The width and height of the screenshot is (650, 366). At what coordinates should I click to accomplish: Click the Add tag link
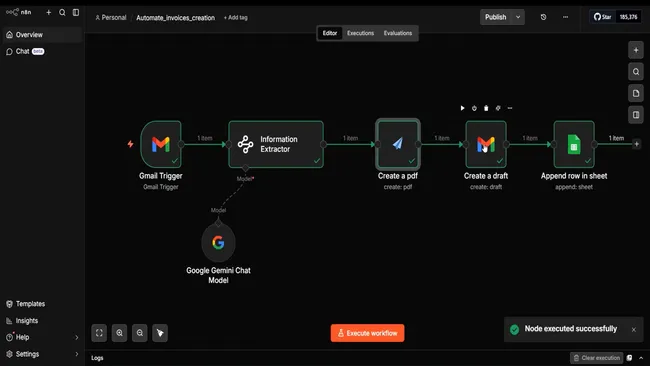click(235, 17)
